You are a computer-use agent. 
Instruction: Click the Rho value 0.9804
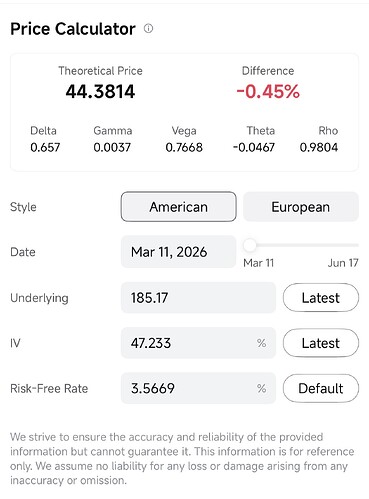coord(319,147)
